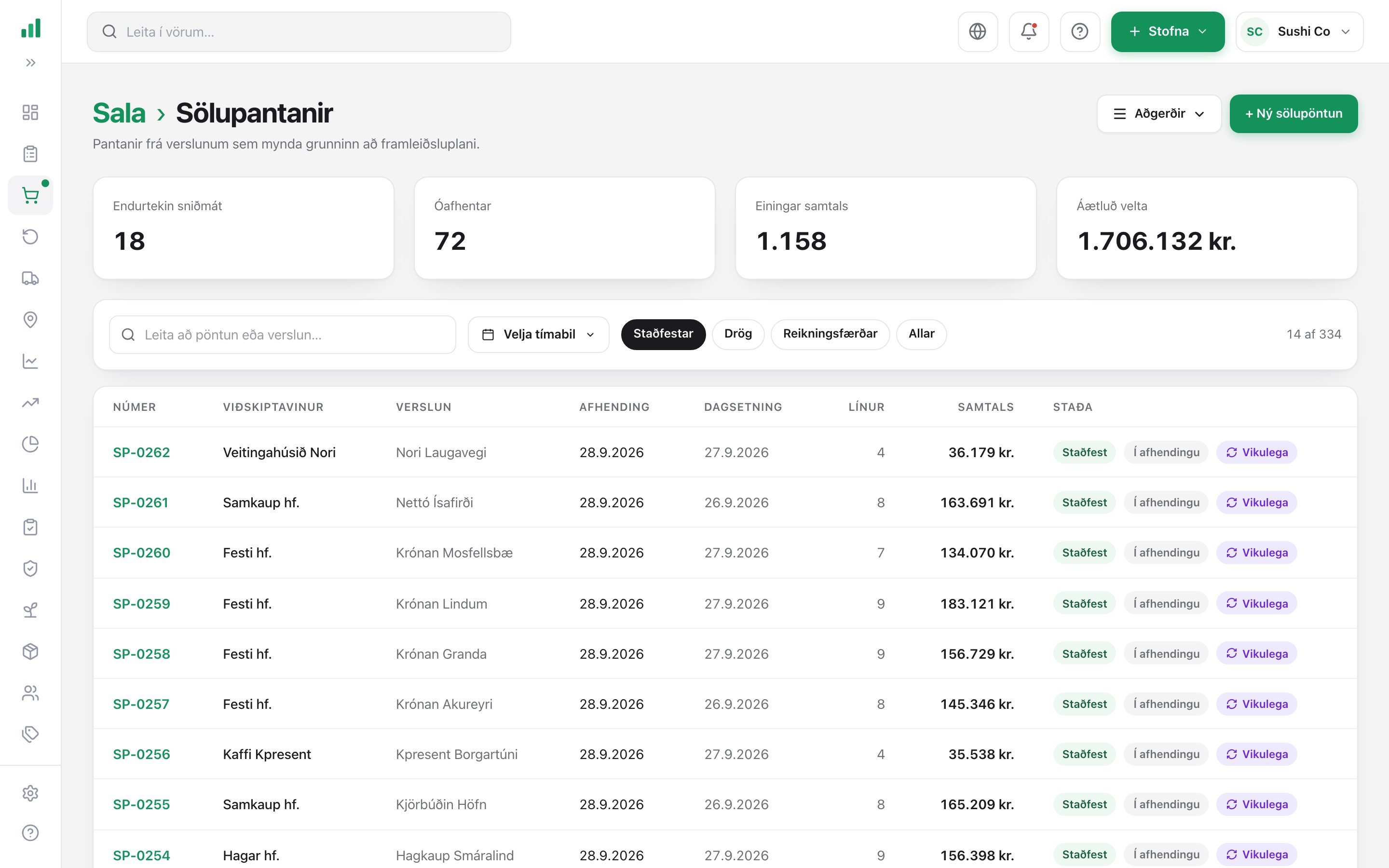Open the delivery truck sidebar icon
The image size is (1389, 868).
[30, 278]
